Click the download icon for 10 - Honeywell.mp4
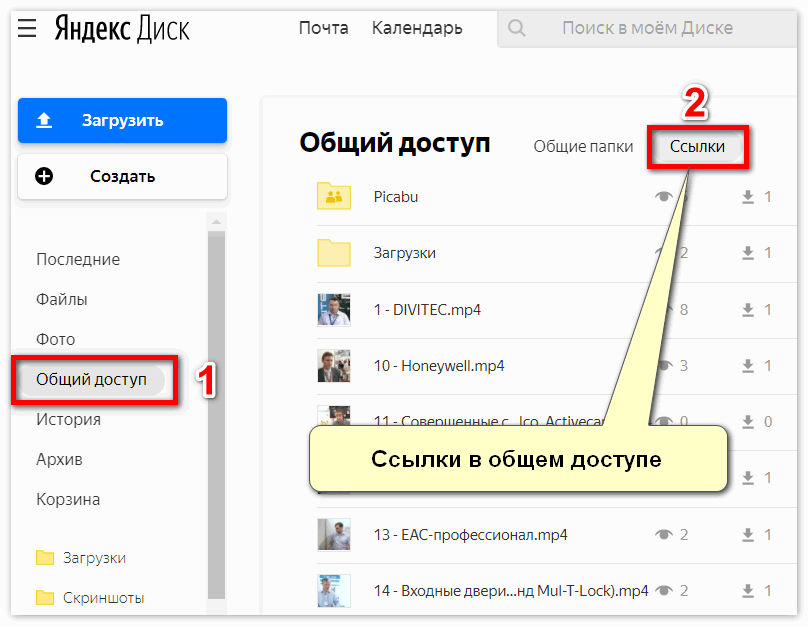The image size is (808, 626). (x=748, y=366)
